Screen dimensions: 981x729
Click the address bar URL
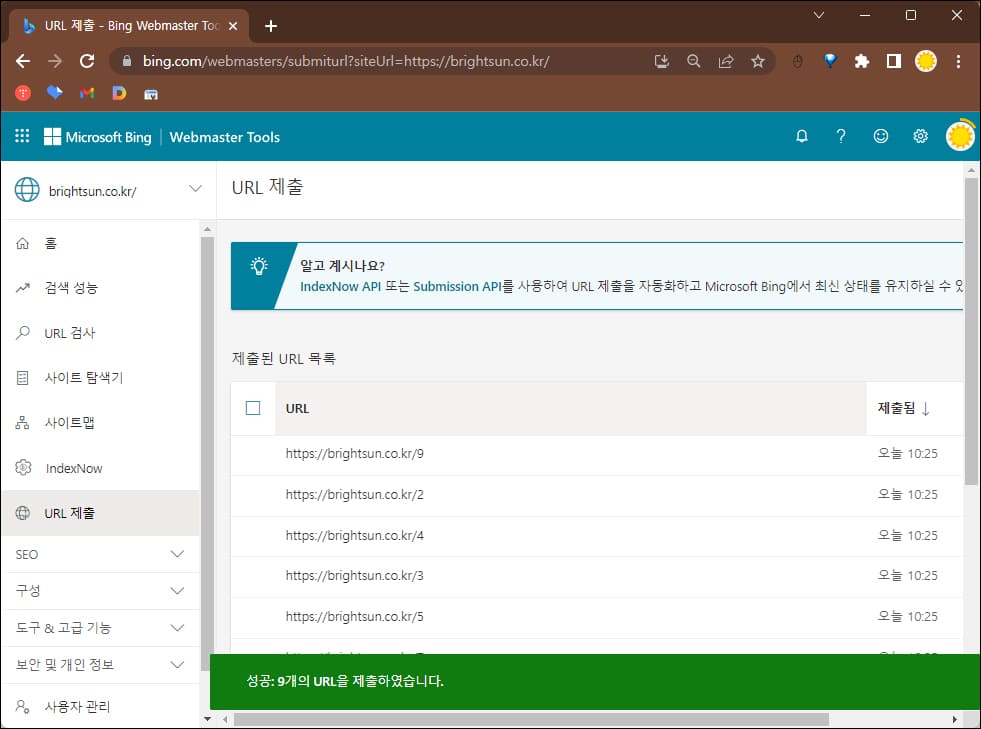pyautogui.click(x=346, y=61)
